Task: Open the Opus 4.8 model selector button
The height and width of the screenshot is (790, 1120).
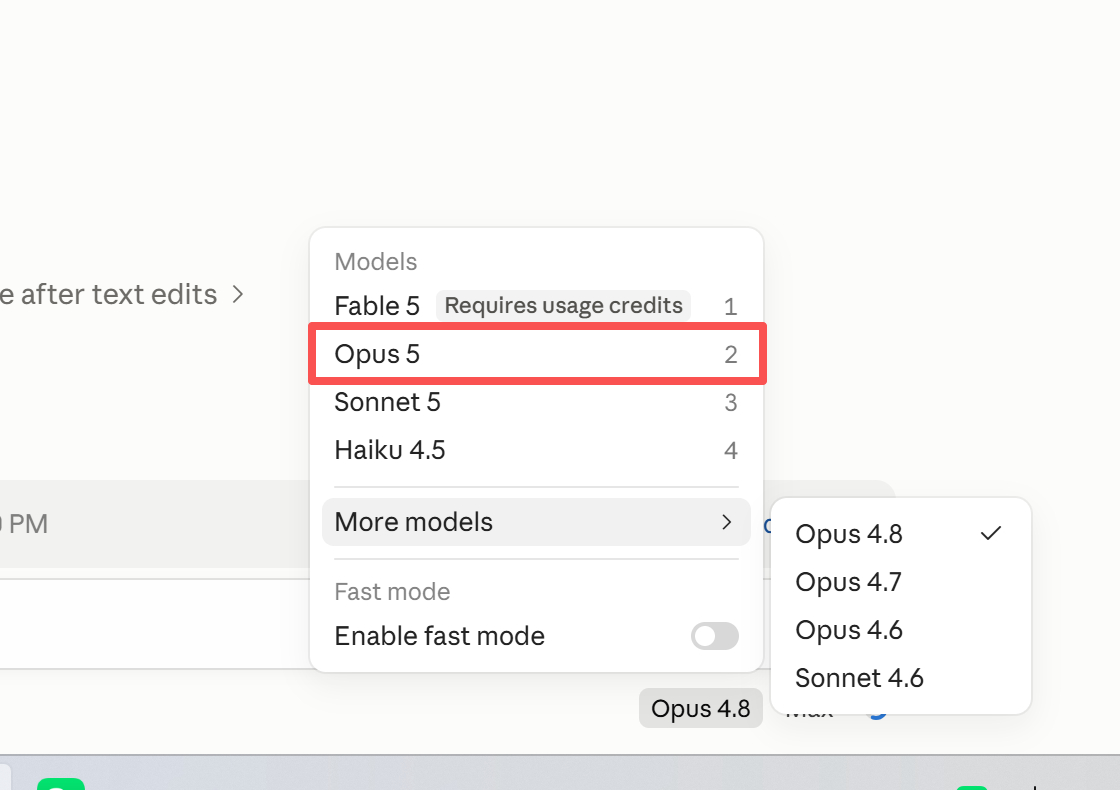Action: coord(700,709)
